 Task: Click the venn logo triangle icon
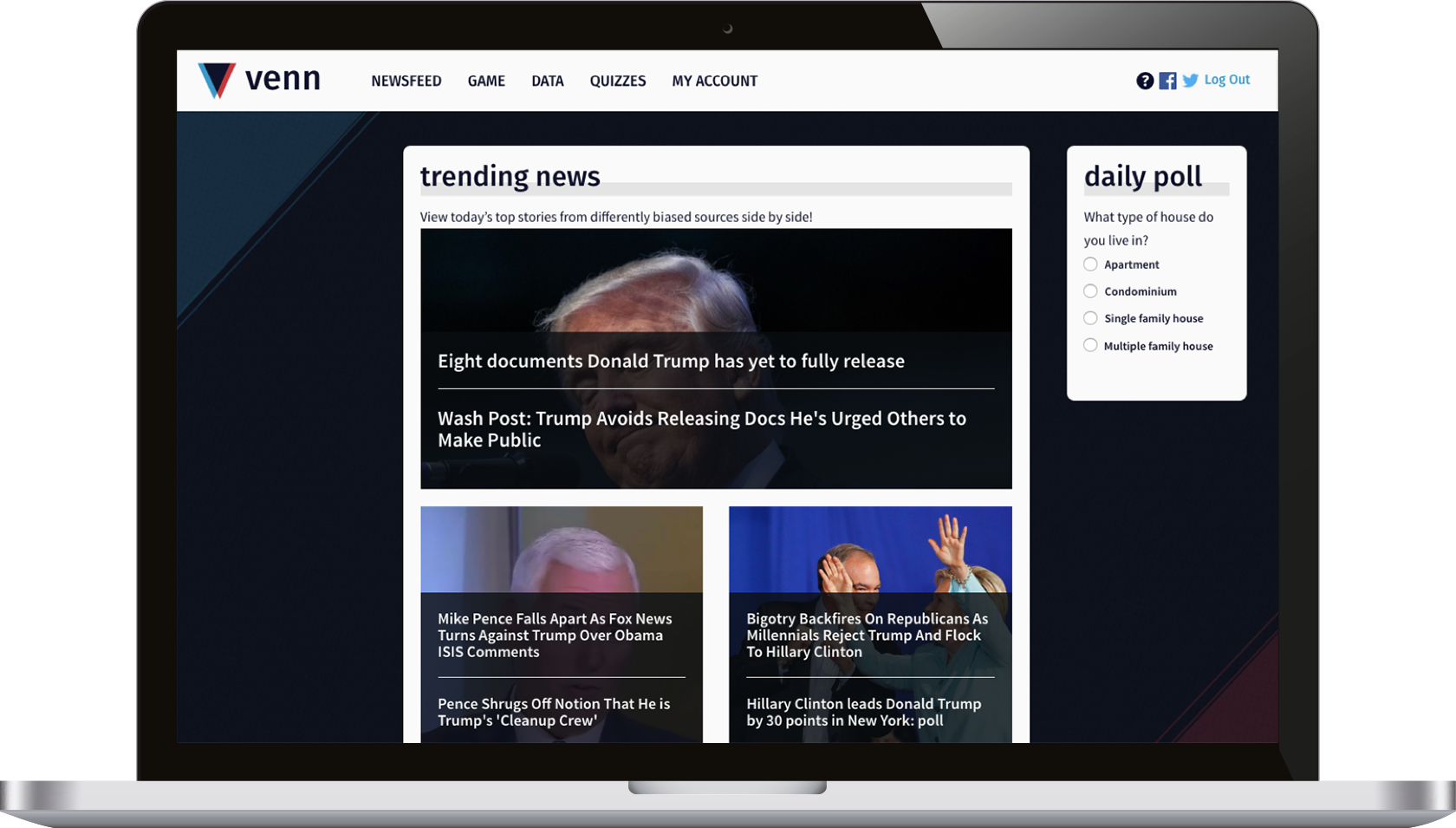(x=217, y=81)
